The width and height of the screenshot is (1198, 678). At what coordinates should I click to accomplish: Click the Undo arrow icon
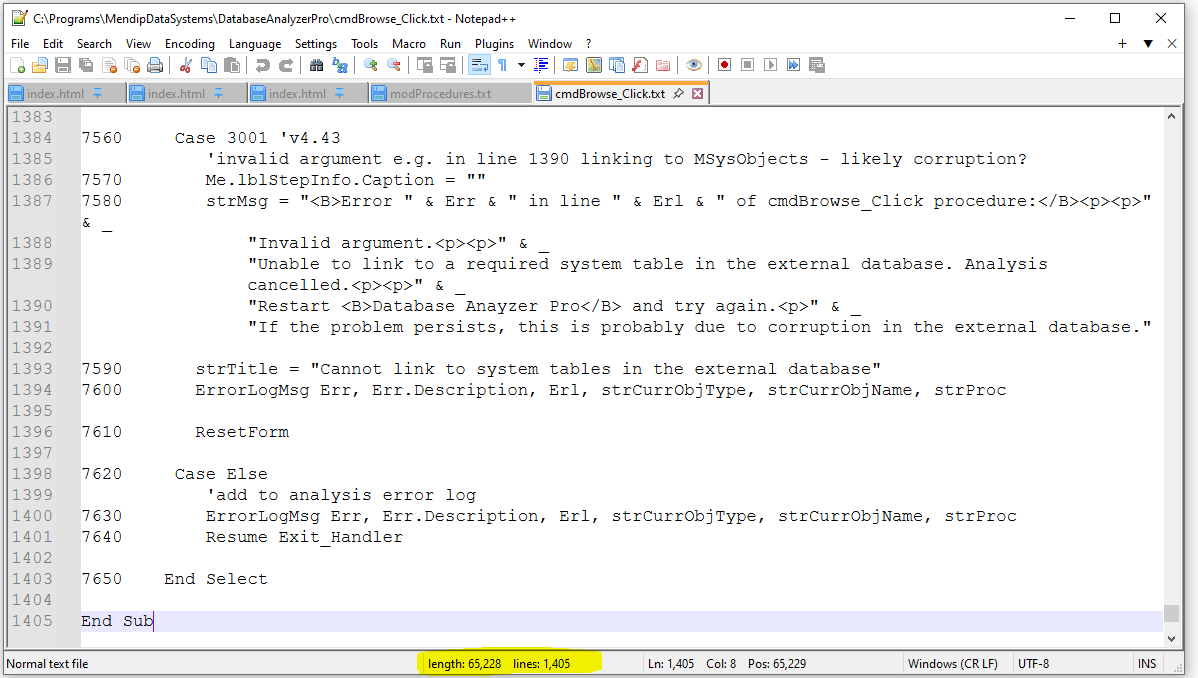tap(263, 66)
